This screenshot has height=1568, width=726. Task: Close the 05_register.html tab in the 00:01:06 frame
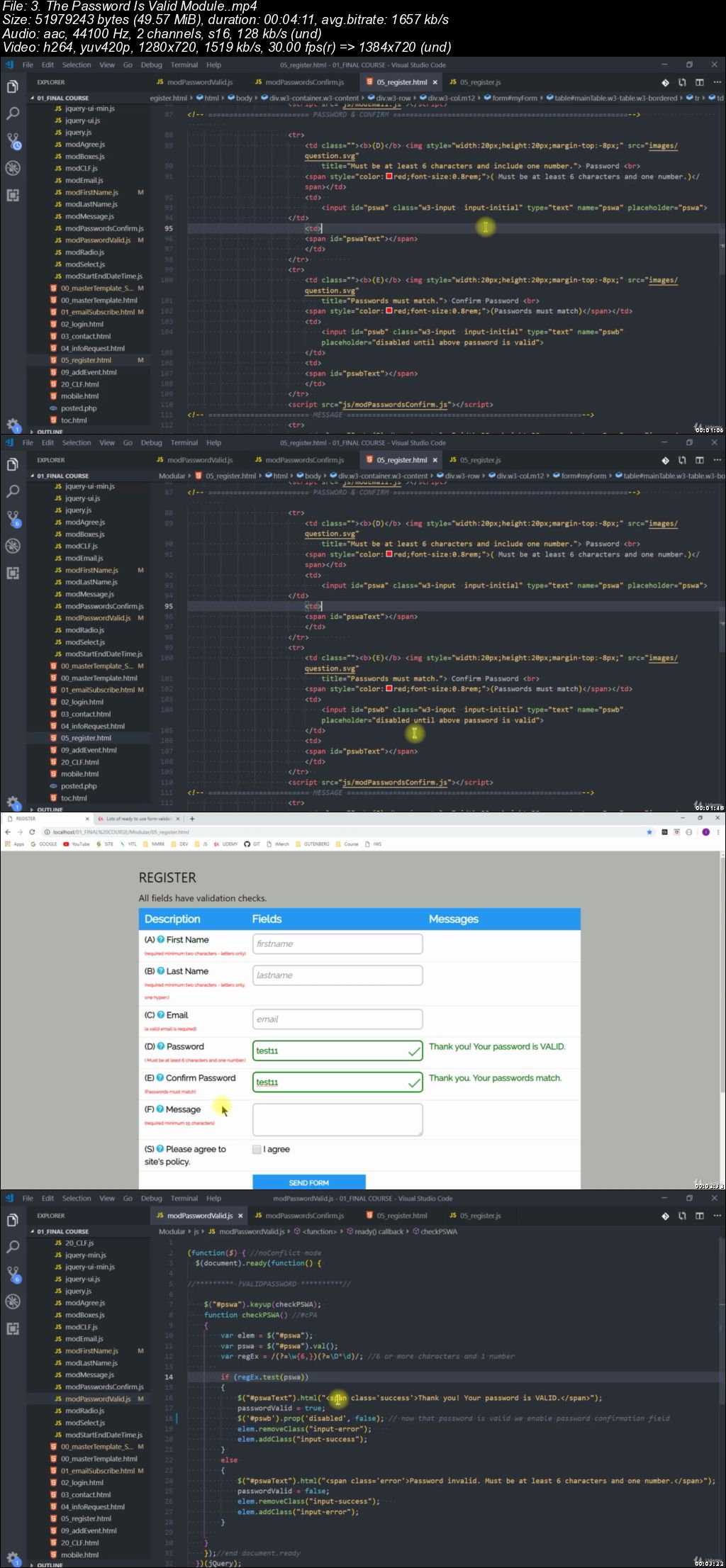coord(435,82)
